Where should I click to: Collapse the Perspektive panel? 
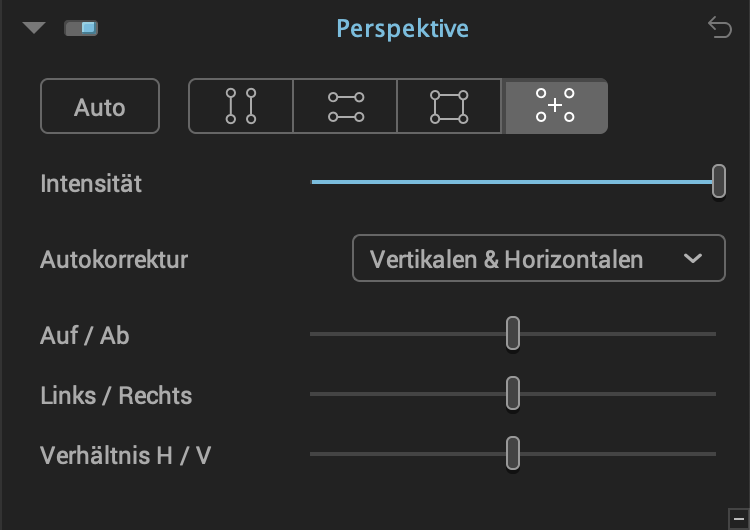(33, 28)
